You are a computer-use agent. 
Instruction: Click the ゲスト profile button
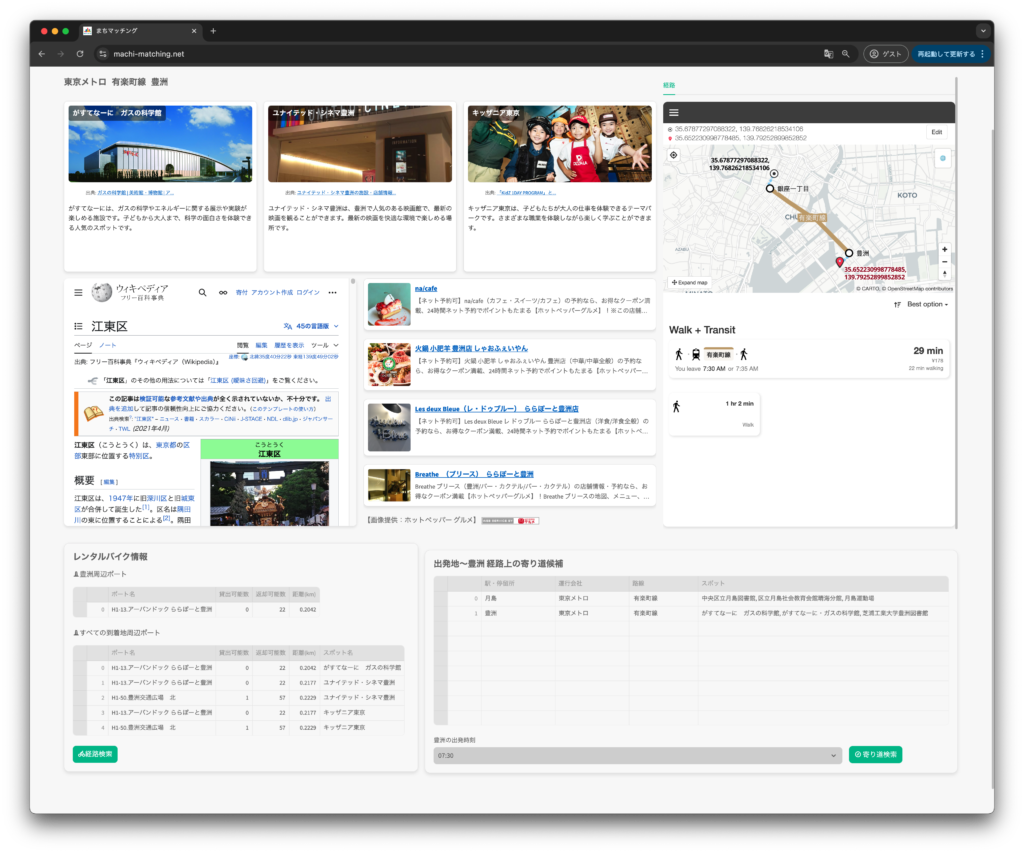(886, 54)
